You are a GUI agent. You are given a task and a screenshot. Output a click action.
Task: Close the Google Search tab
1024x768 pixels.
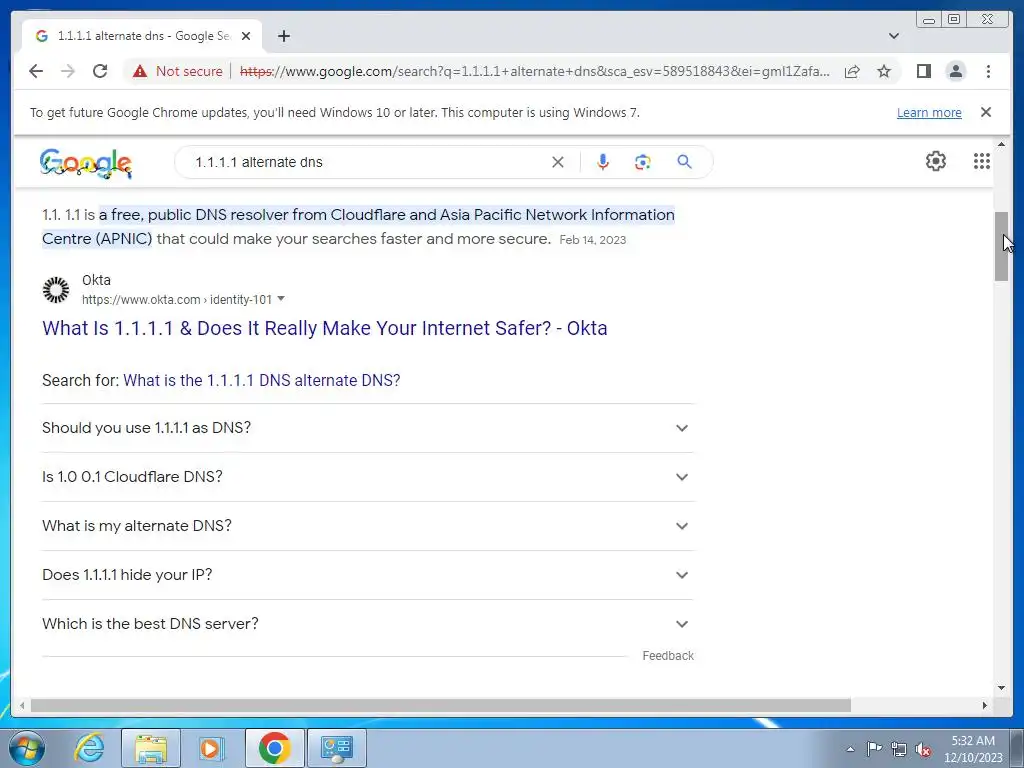[x=246, y=36]
